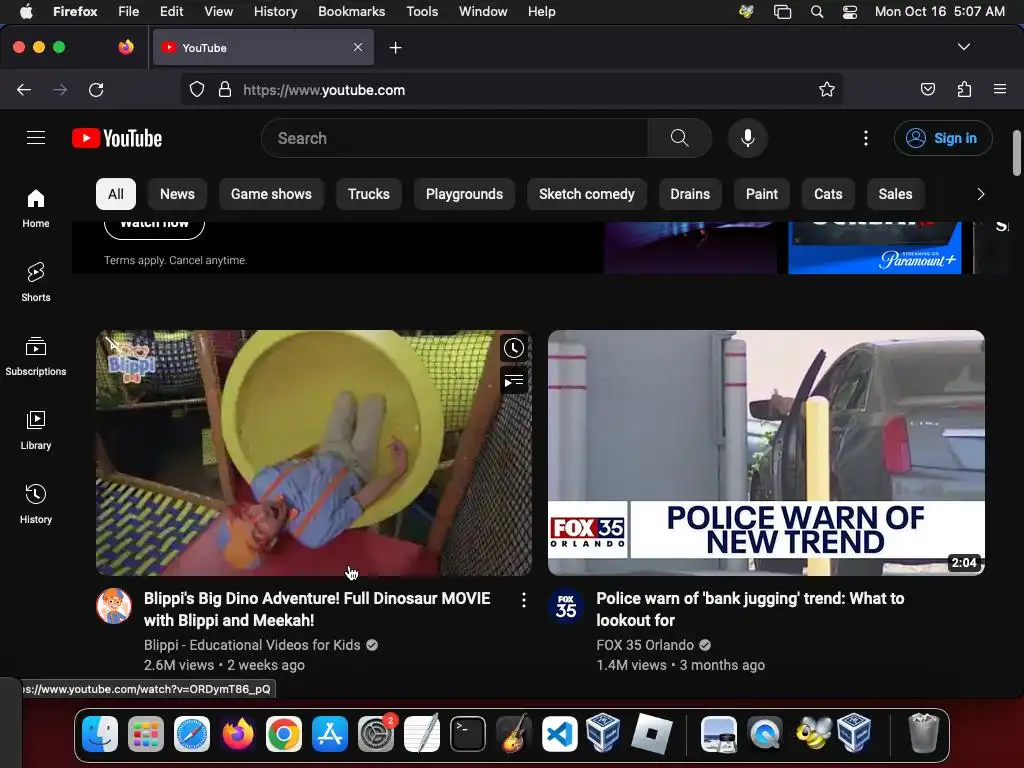Play the Blippi video thumbnail

[x=314, y=453]
